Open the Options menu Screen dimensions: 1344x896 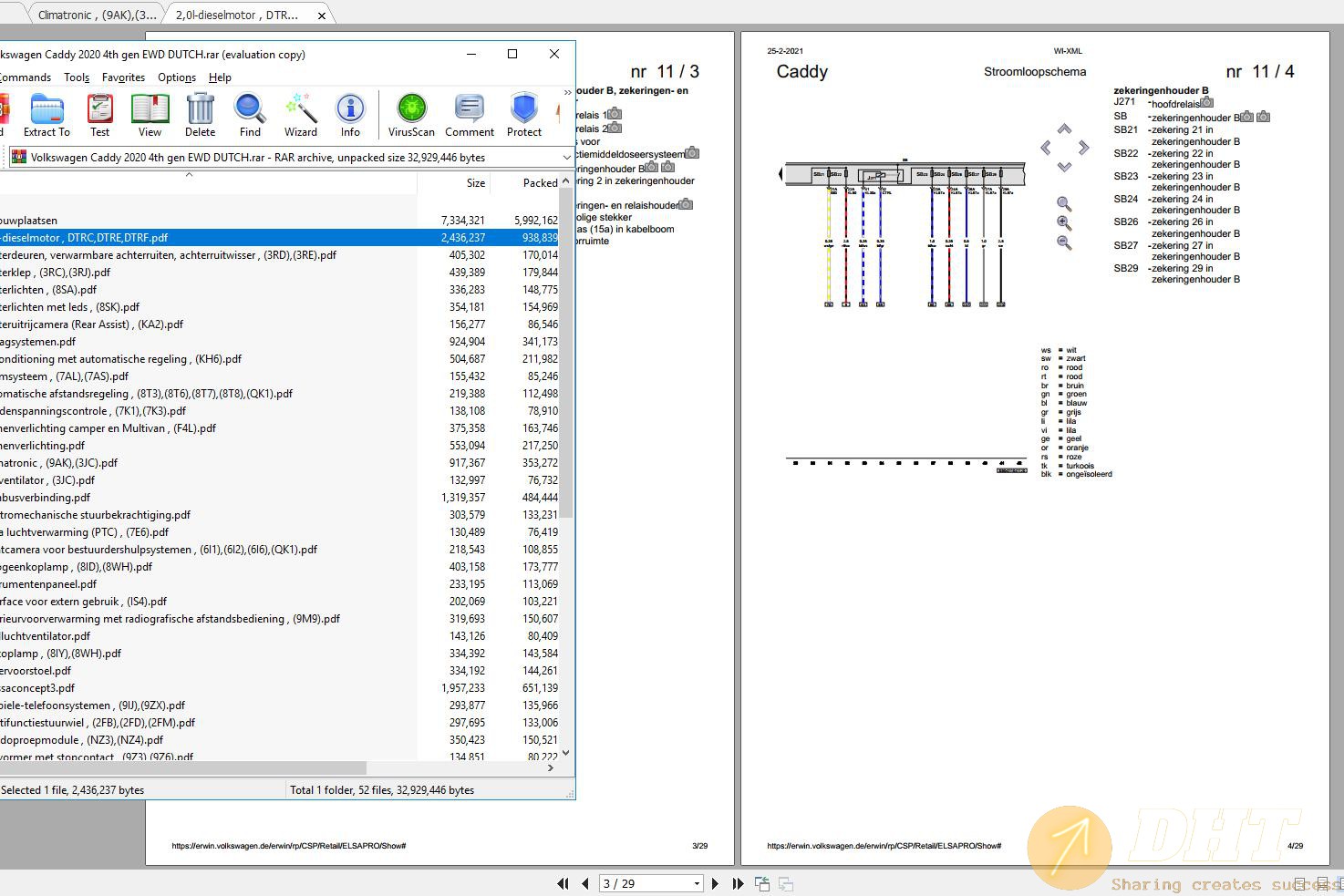177,77
